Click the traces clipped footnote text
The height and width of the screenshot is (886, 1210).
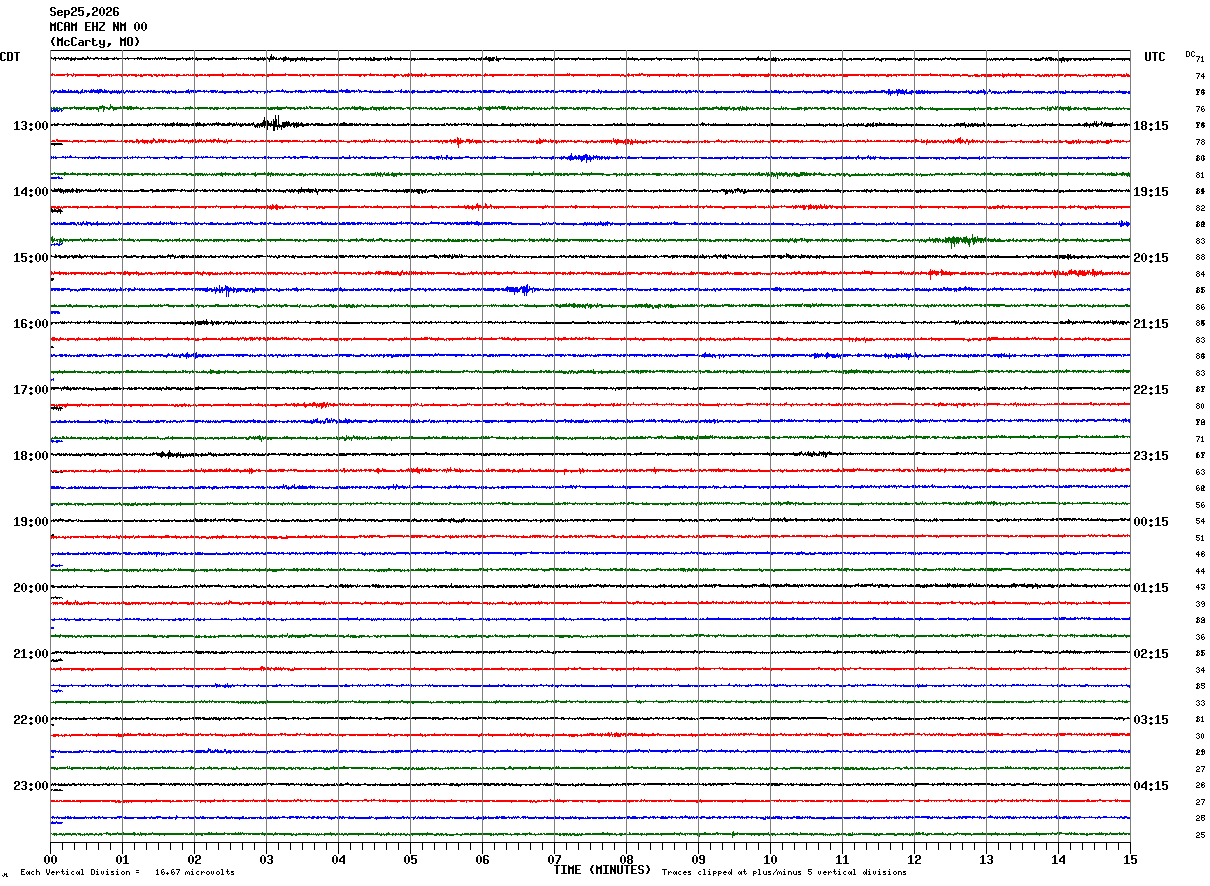tap(784, 872)
